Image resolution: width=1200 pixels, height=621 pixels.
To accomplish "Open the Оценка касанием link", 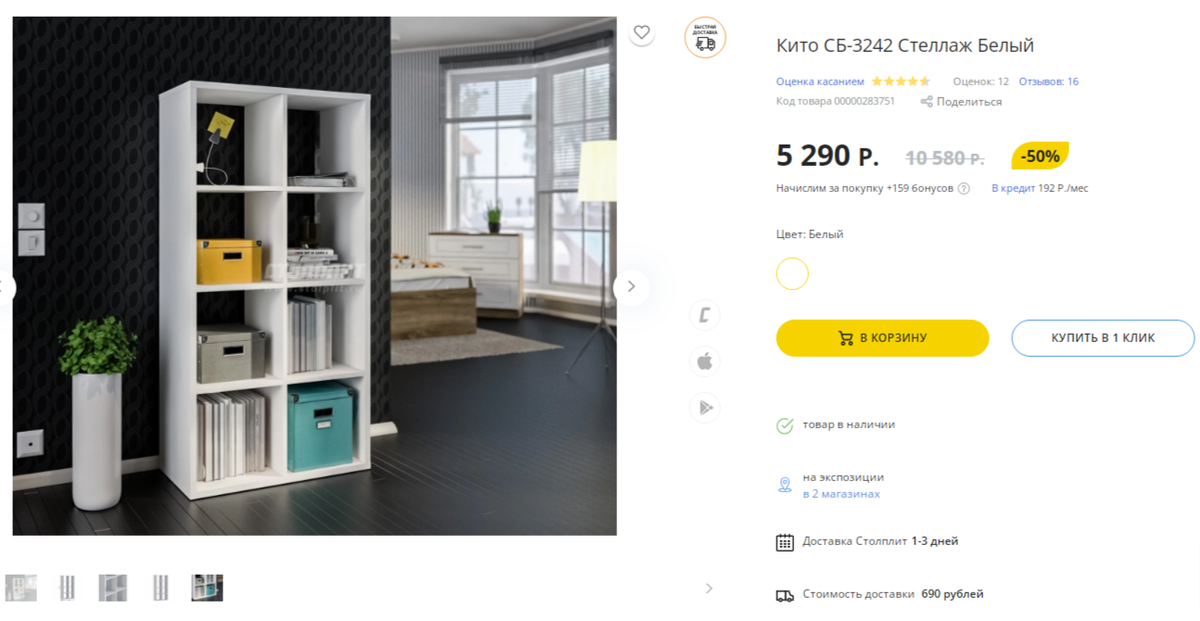I will click(820, 82).
